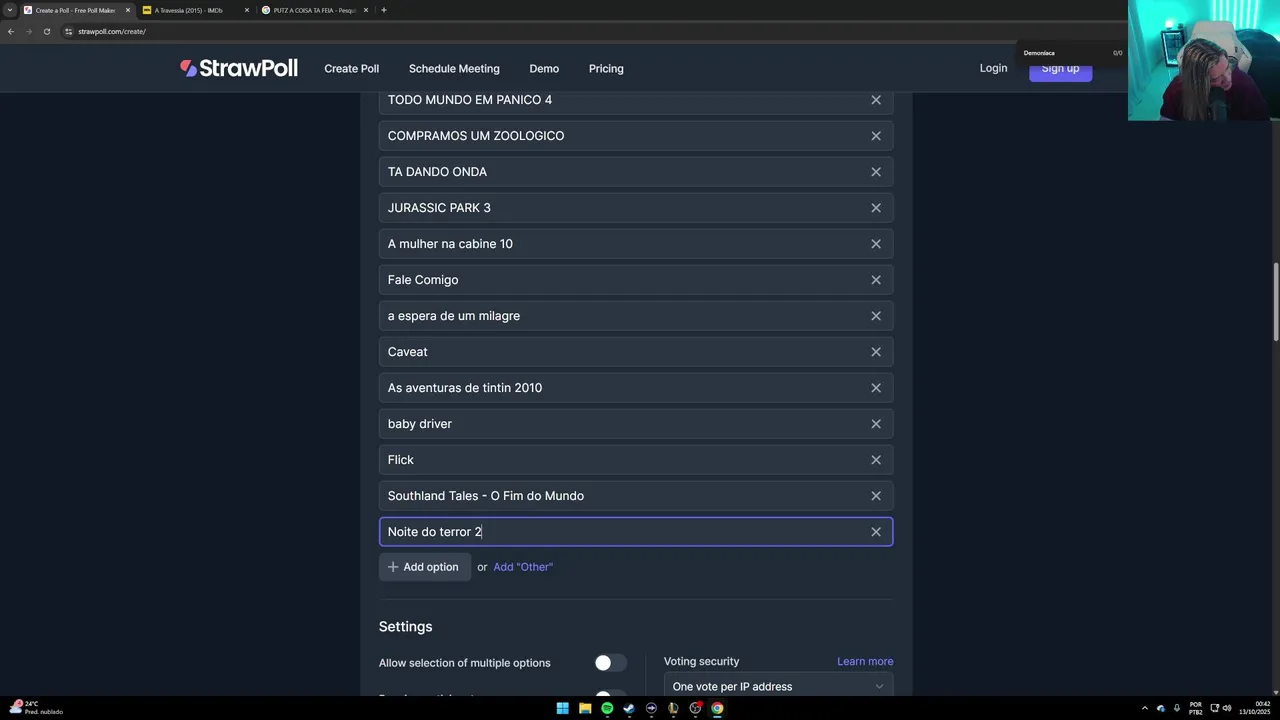Show hidden system tray icons
The image size is (1280, 720).
click(x=1145, y=708)
